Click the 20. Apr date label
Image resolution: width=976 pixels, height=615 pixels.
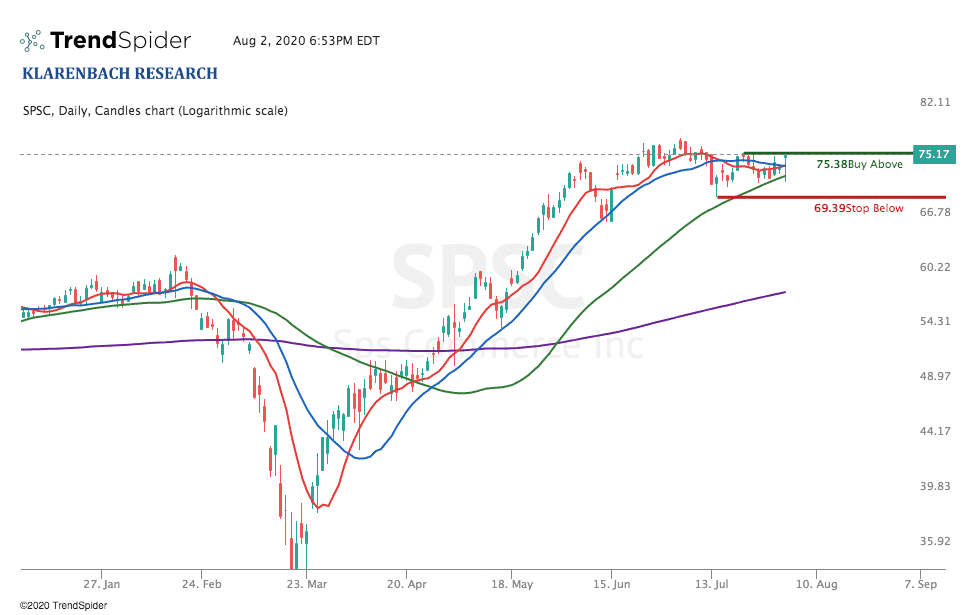tap(406, 584)
